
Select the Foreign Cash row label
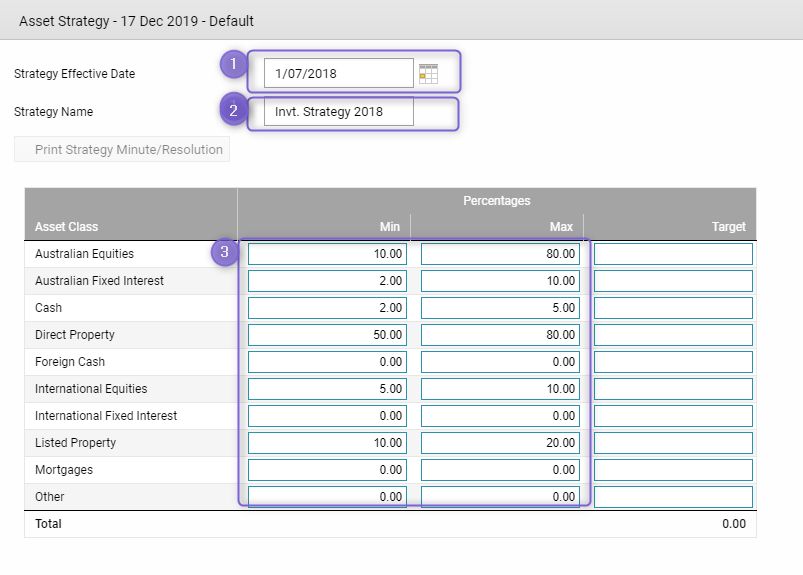70,362
